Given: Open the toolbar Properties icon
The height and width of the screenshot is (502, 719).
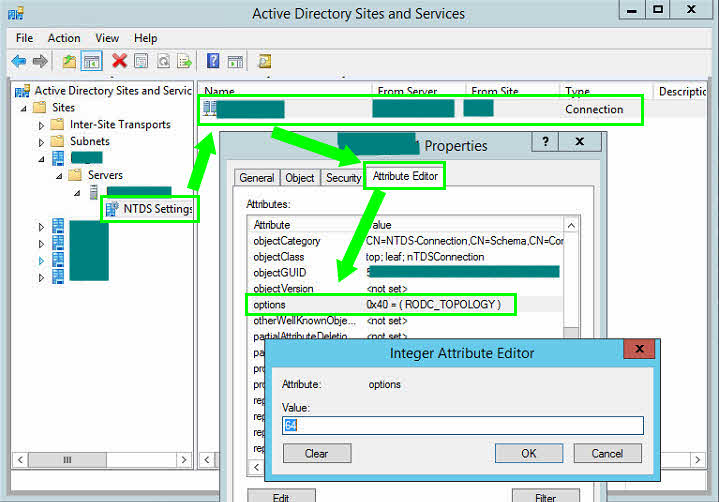Looking at the screenshot, I should point(141,61).
